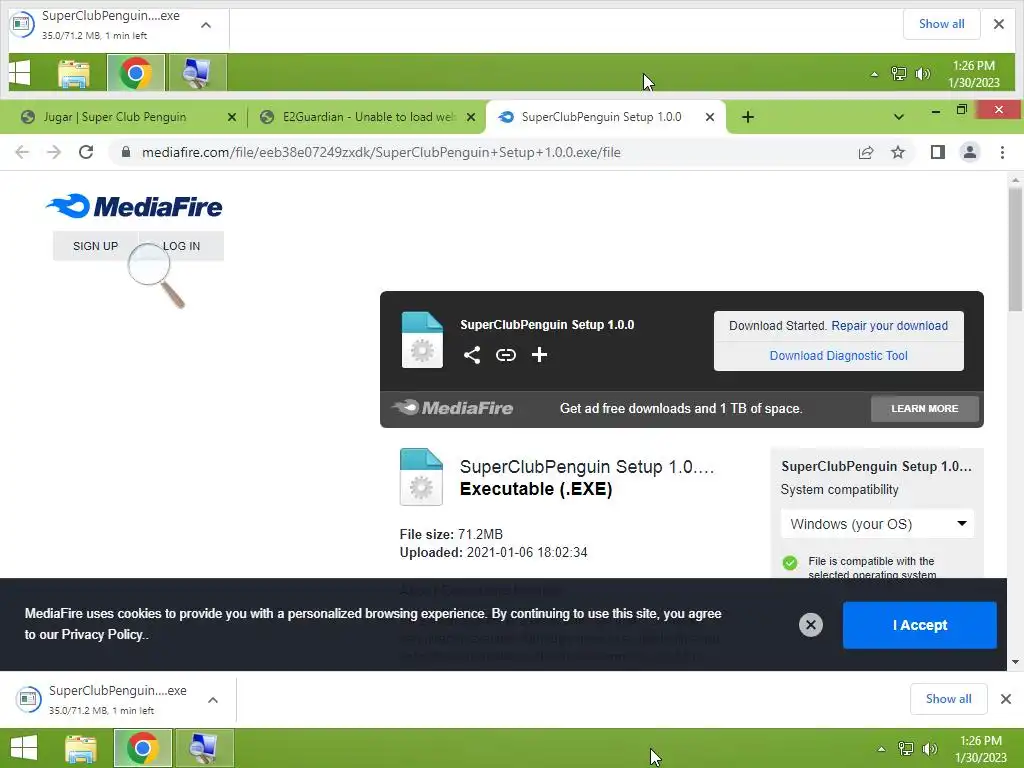Bookmark page with the star icon
Viewport: 1024px width, 768px height.
pyautogui.click(x=898, y=152)
